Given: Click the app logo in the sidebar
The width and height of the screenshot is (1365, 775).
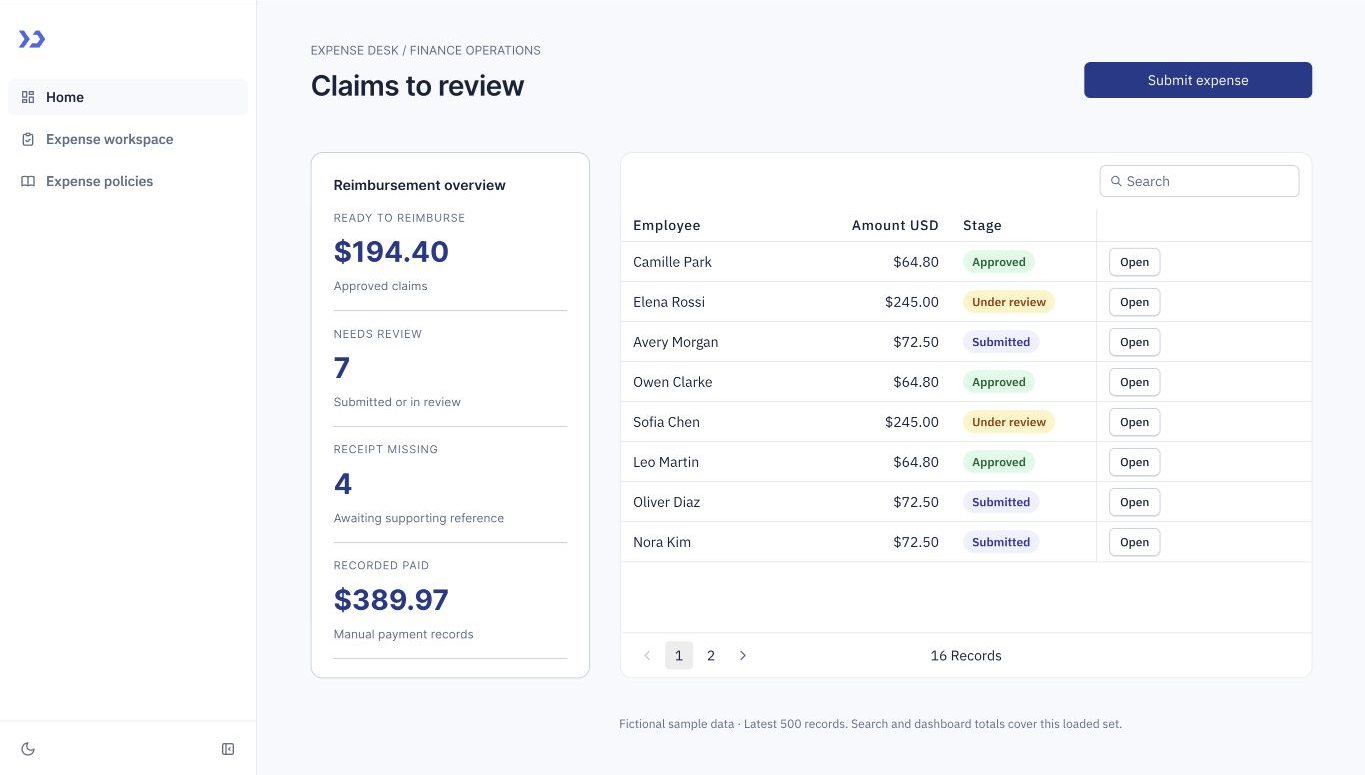Looking at the screenshot, I should click(32, 39).
